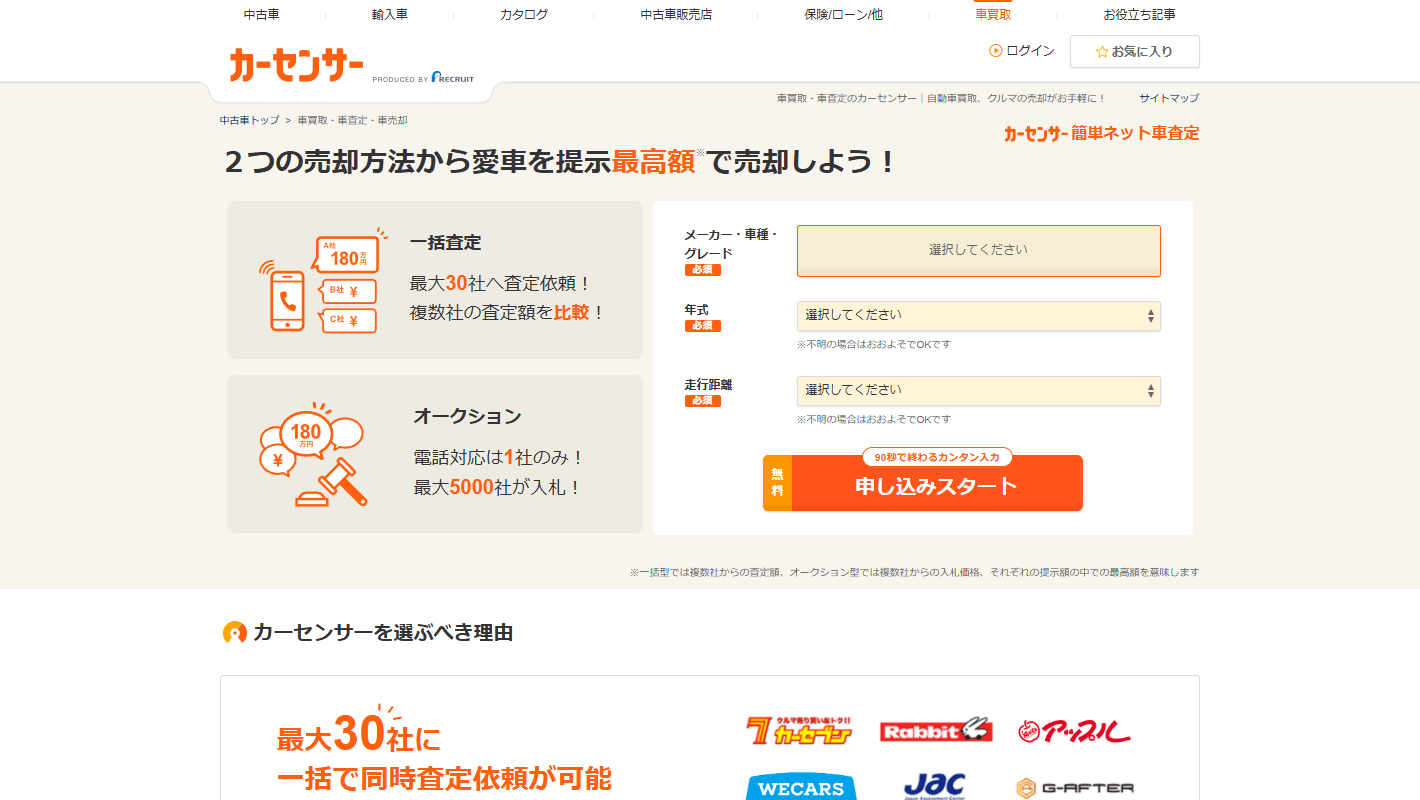Screen dimensions: 1420x800
Task: Open 保険/ローン/他 navigation item
Action: click(843, 15)
